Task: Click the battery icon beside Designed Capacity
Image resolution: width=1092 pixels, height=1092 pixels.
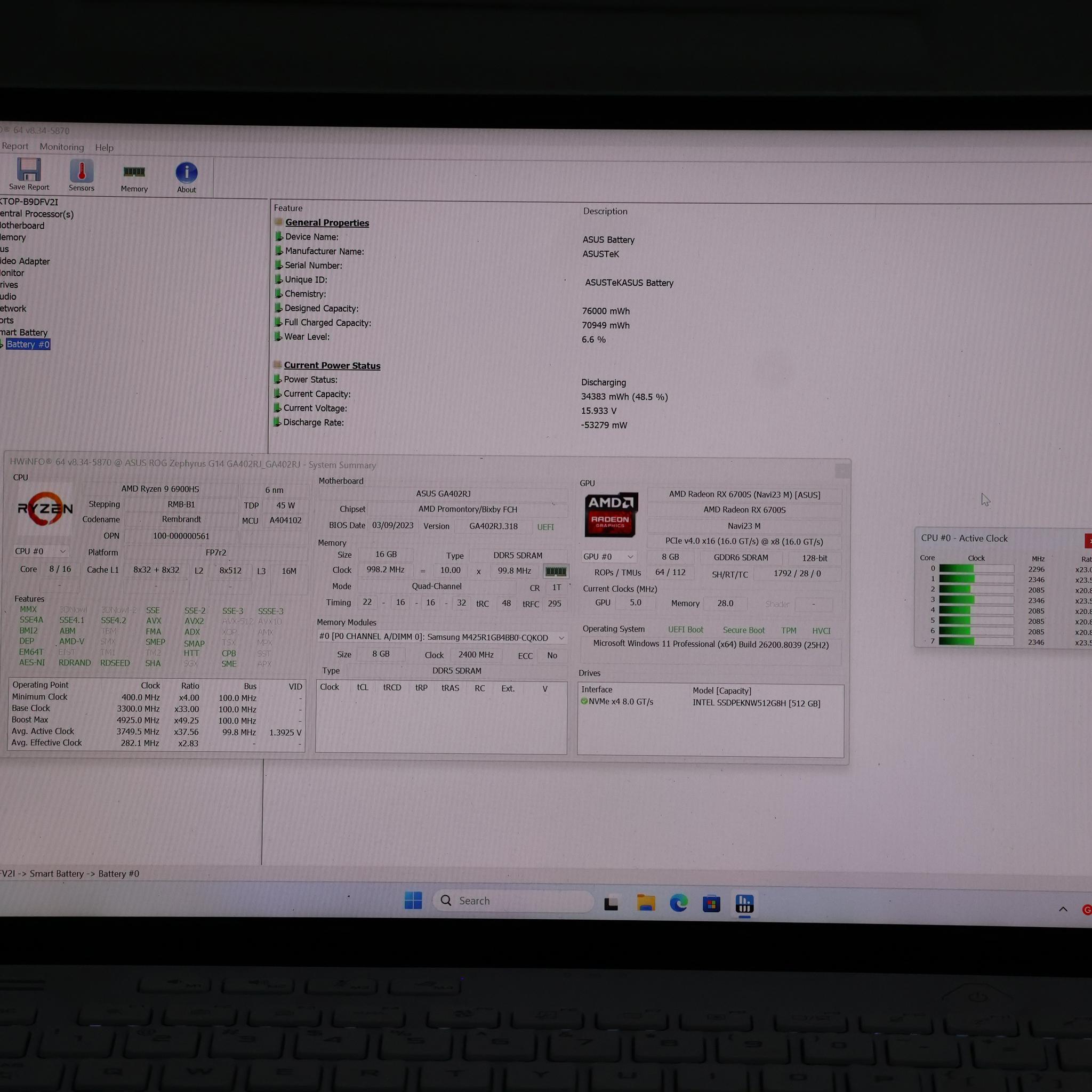Action: tap(278, 308)
